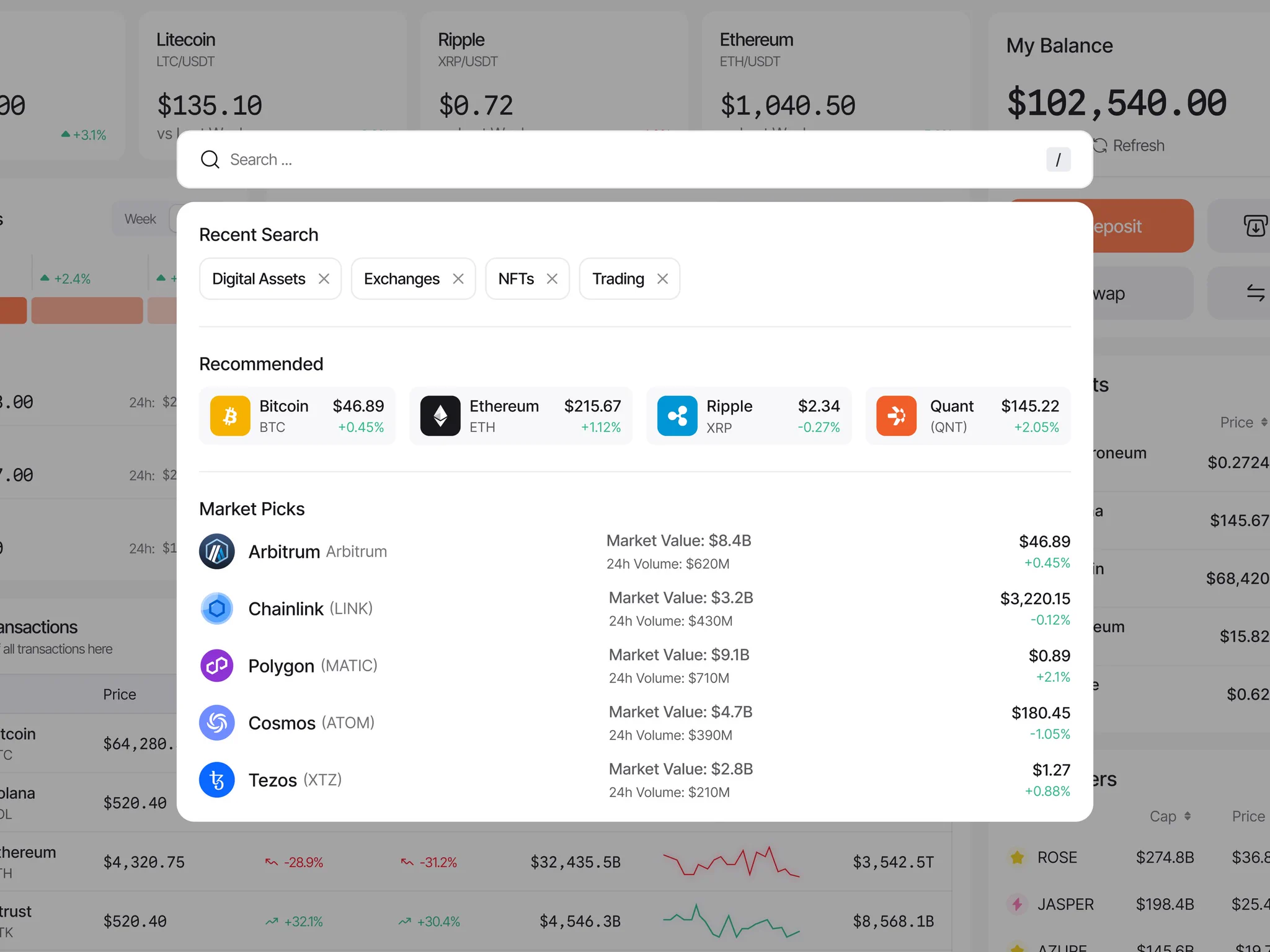Click the $274.8B ROSE cap value
Screen dimensions: 1270x952
1165,857
